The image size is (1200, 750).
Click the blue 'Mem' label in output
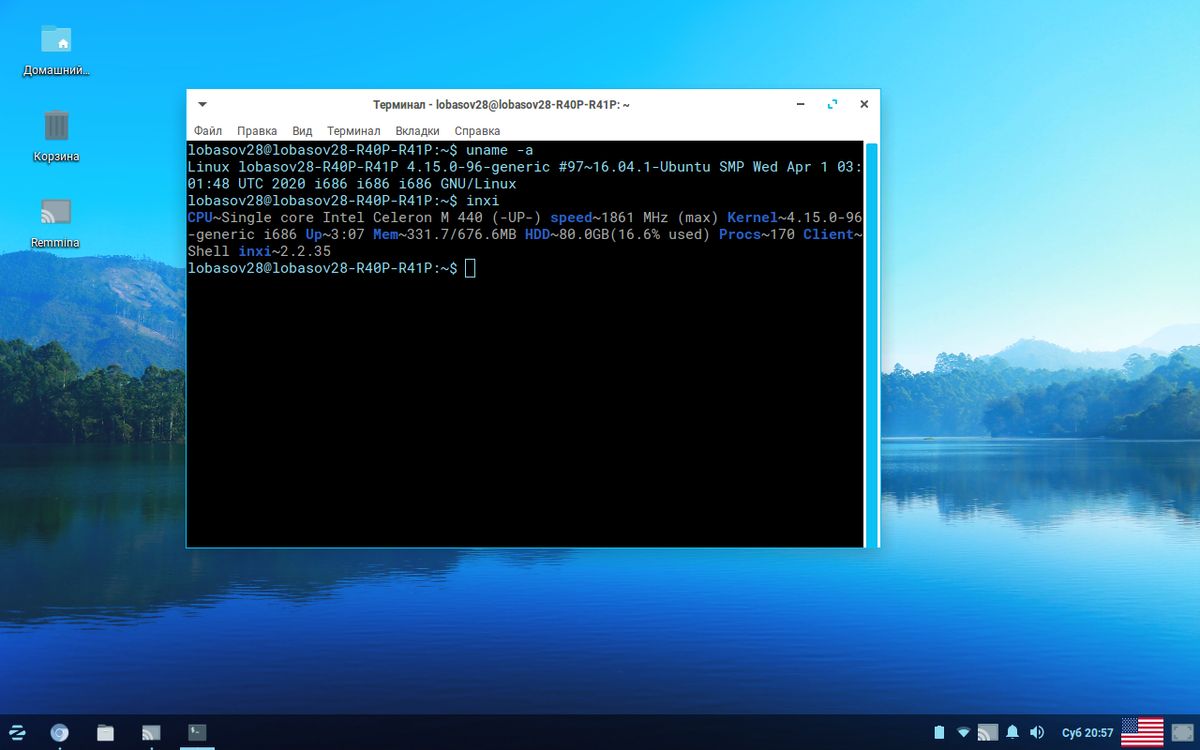pos(386,235)
